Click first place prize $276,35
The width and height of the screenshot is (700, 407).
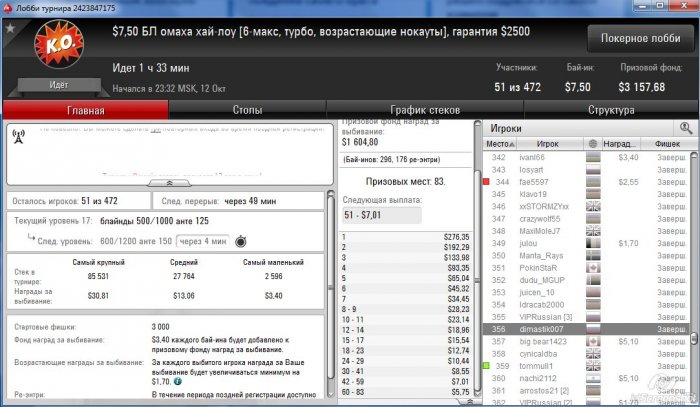click(456, 237)
